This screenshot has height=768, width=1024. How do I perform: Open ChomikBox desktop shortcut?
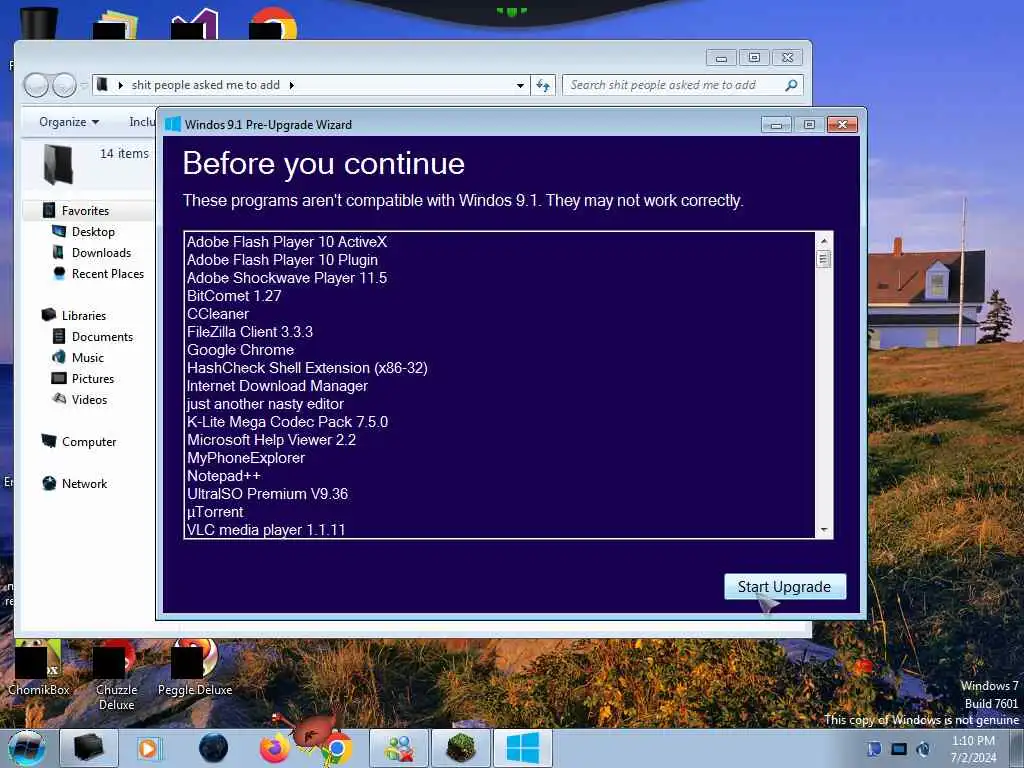[39, 668]
